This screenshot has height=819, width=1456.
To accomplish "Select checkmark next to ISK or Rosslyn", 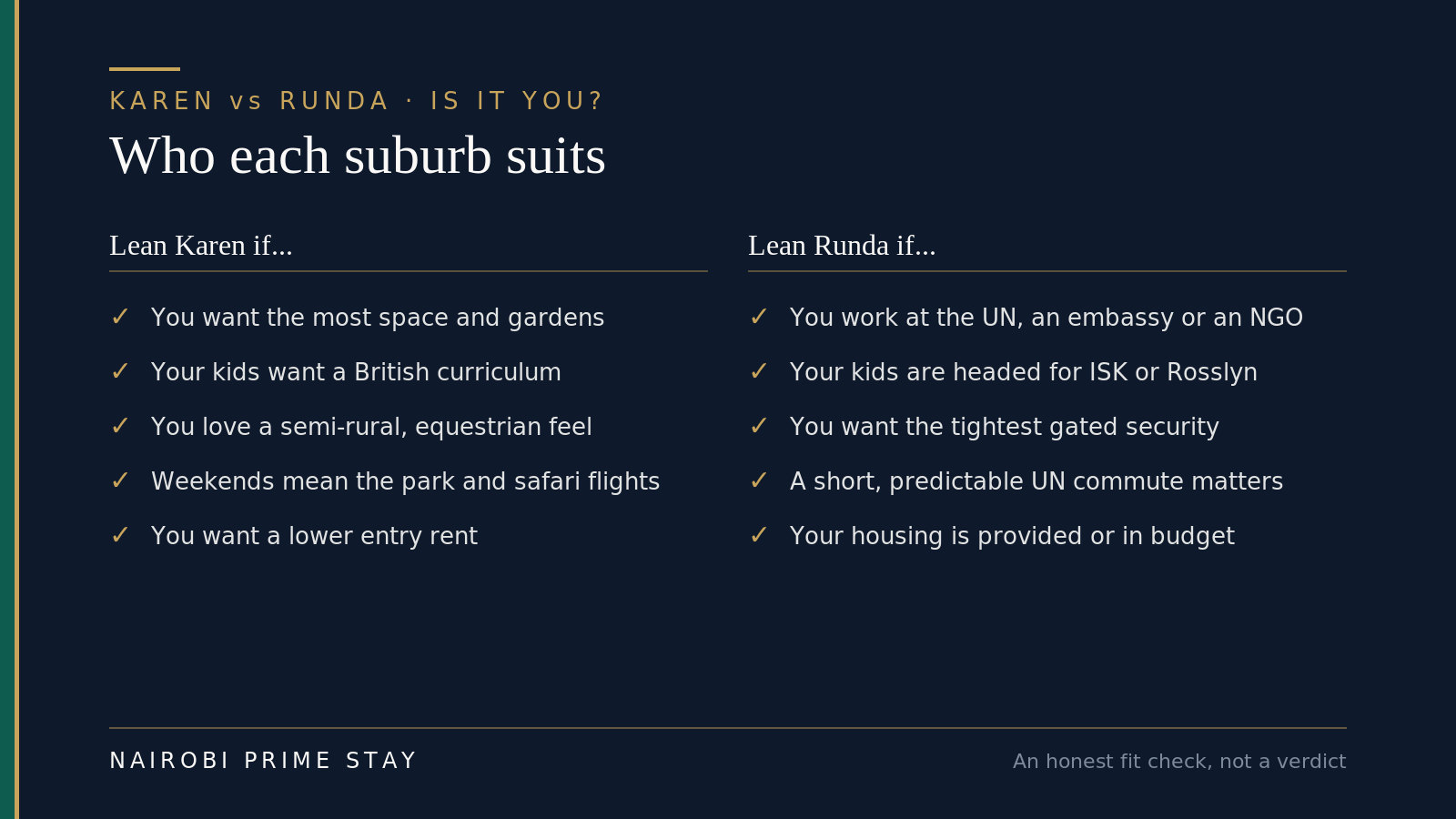I will coord(758,372).
